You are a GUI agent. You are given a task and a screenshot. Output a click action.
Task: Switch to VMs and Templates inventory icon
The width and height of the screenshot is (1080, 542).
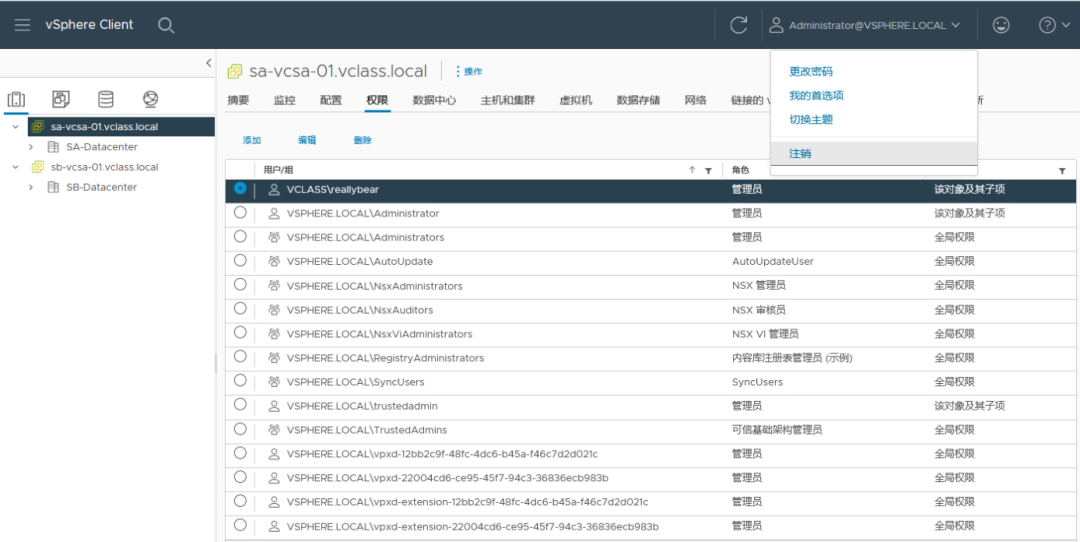(x=61, y=99)
